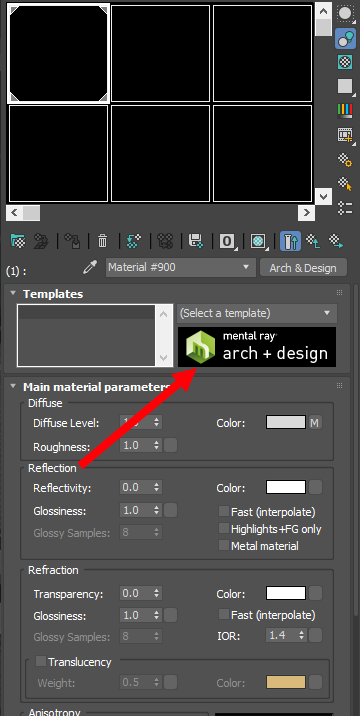Select the active first sample slot
Screen dimensions: 360x716
click(58, 53)
